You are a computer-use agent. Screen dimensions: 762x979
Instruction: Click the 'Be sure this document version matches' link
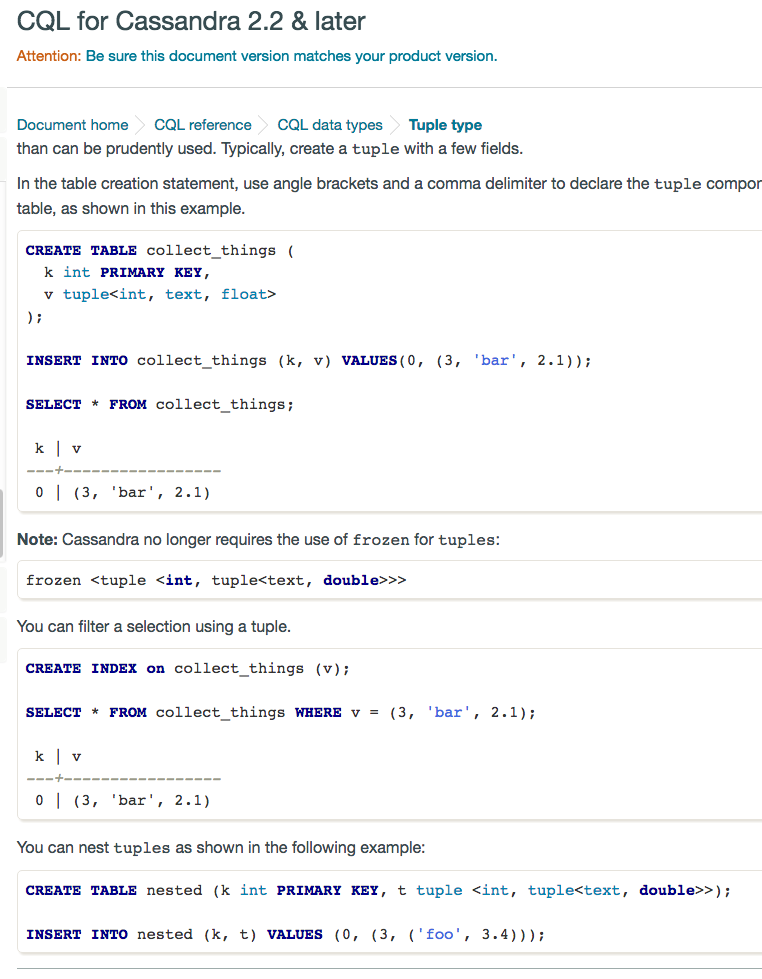click(x=291, y=56)
